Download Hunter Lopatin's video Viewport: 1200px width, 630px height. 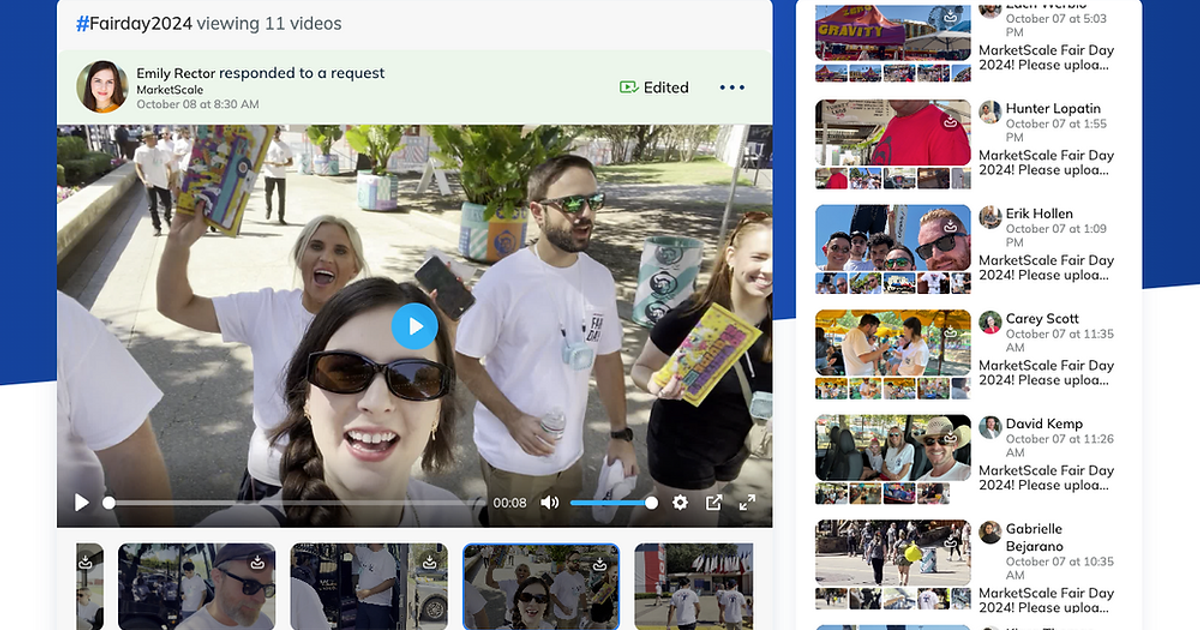point(951,121)
